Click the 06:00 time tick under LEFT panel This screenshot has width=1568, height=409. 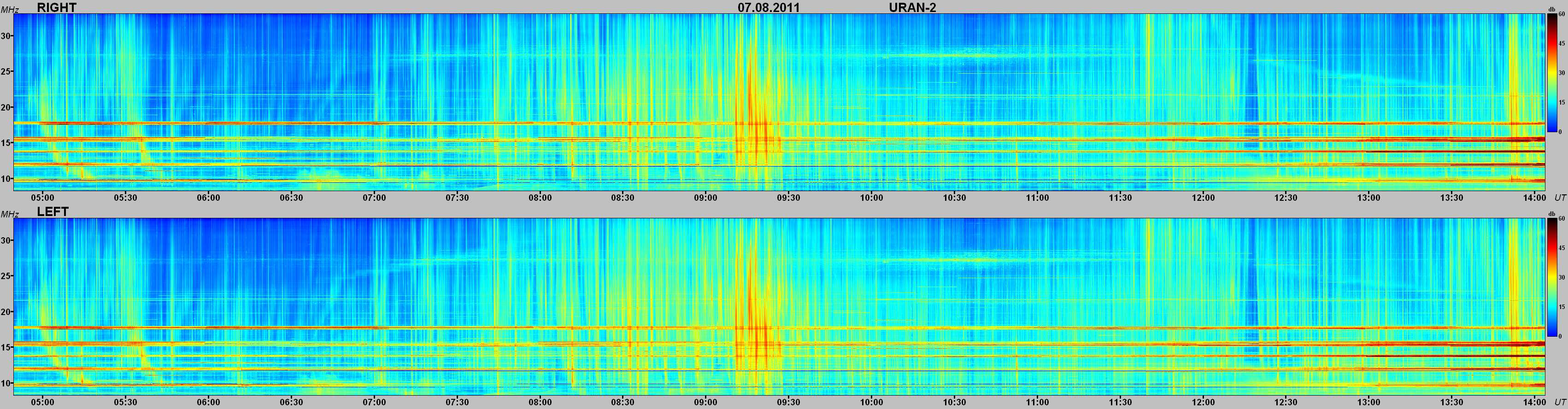(208, 402)
